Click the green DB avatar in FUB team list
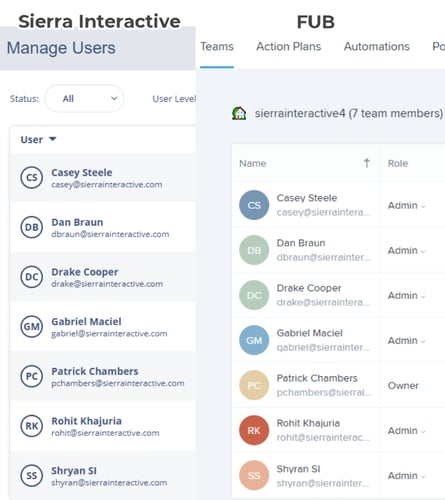Screen dimensions: 445x500 (254, 250)
